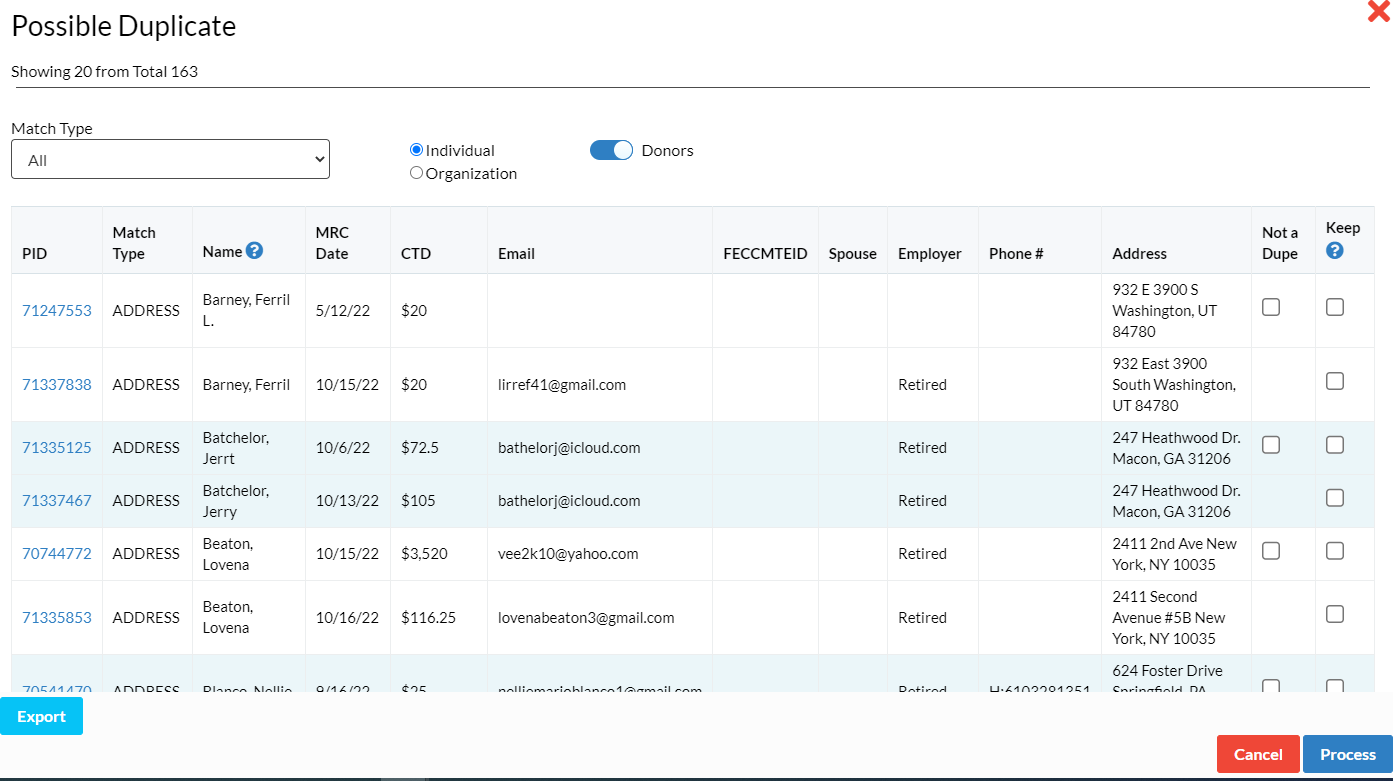Open the Match Type dropdown
Image resolution: width=1393 pixels, height=781 pixels.
tap(170, 159)
